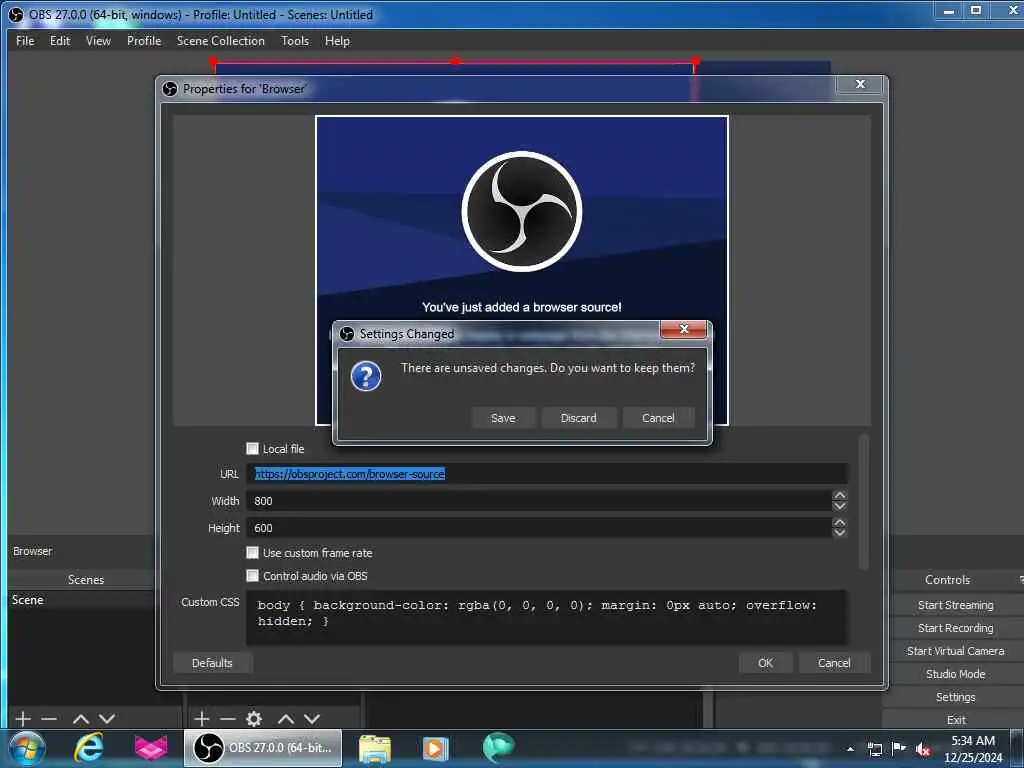Open the File menu
Viewport: 1024px width, 768px height.
[25, 40]
